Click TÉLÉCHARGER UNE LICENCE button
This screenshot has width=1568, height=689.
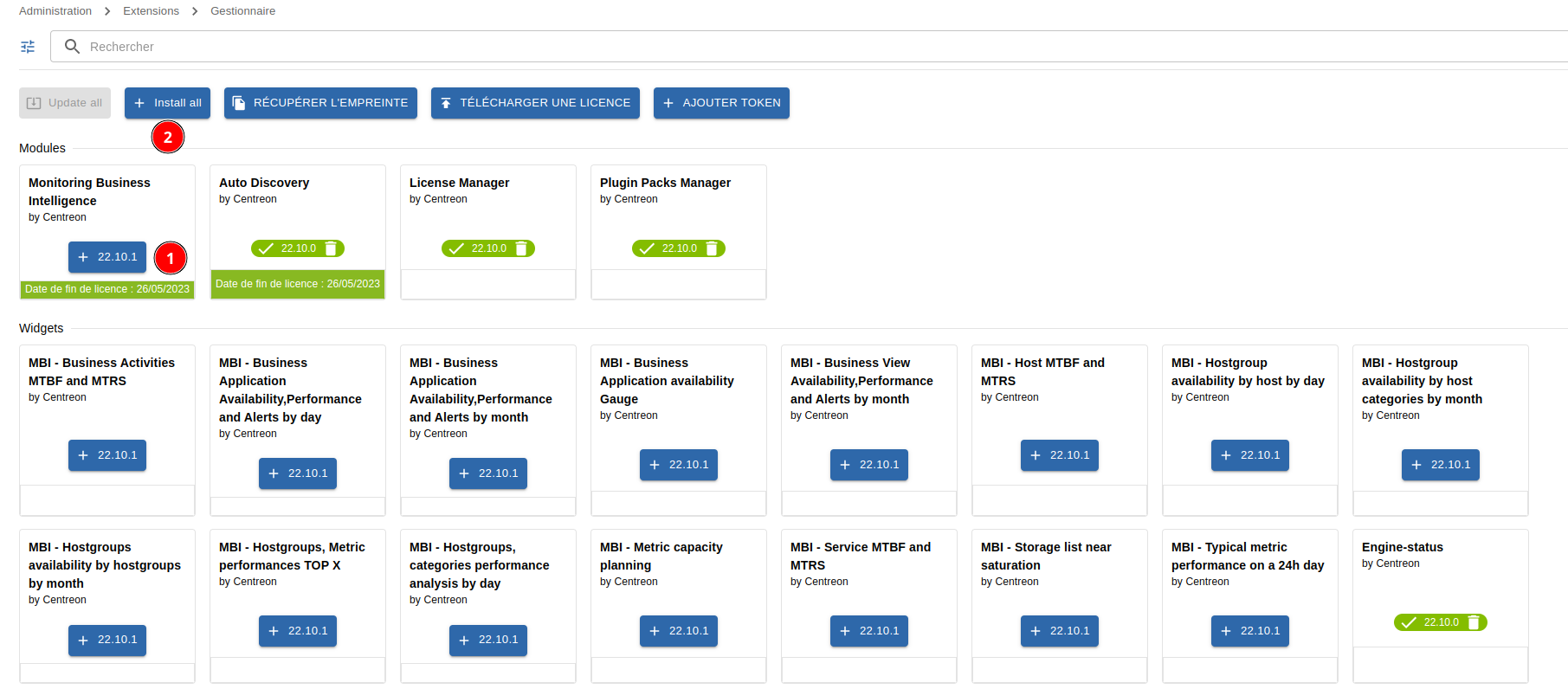pos(535,103)
